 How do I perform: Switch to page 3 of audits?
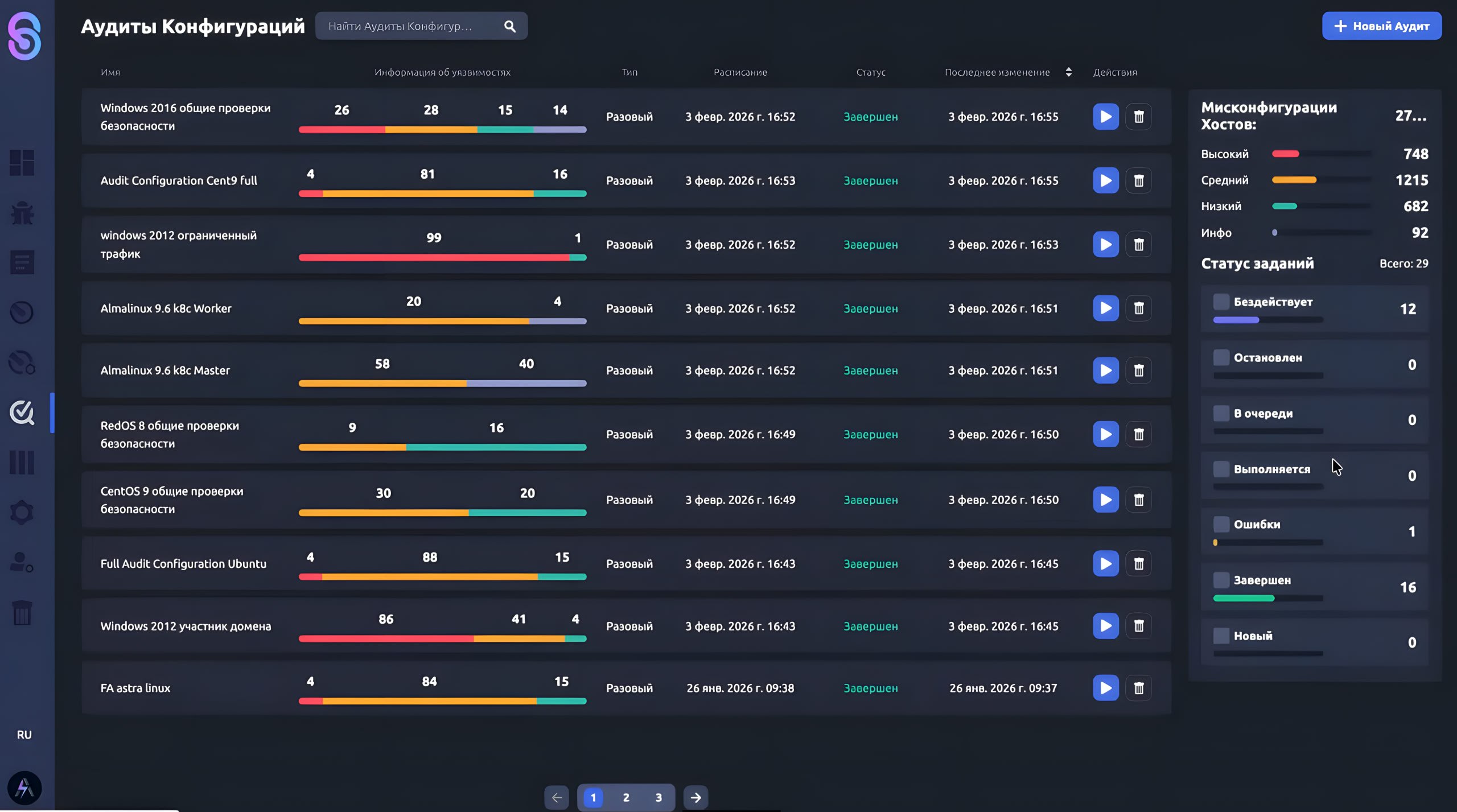[658, 797]
